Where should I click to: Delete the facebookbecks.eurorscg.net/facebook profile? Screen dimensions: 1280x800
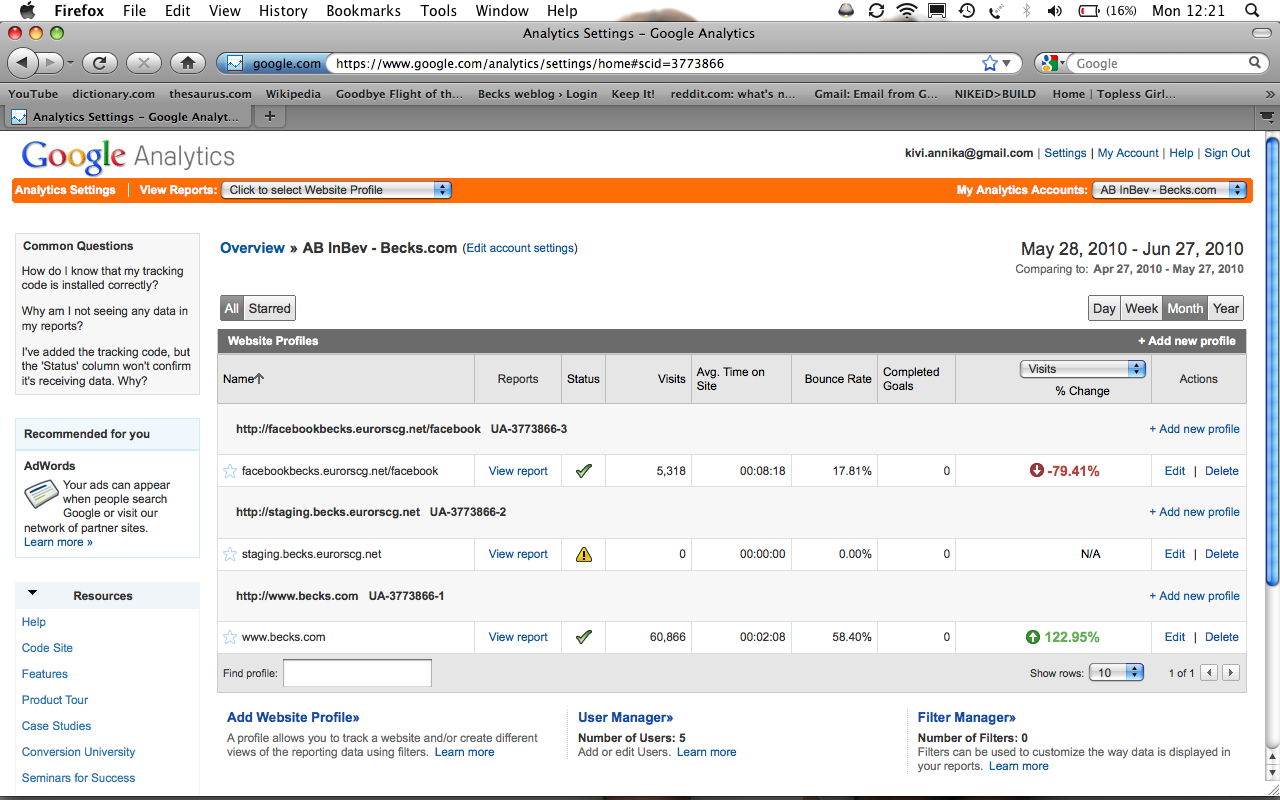[1222, 471]
